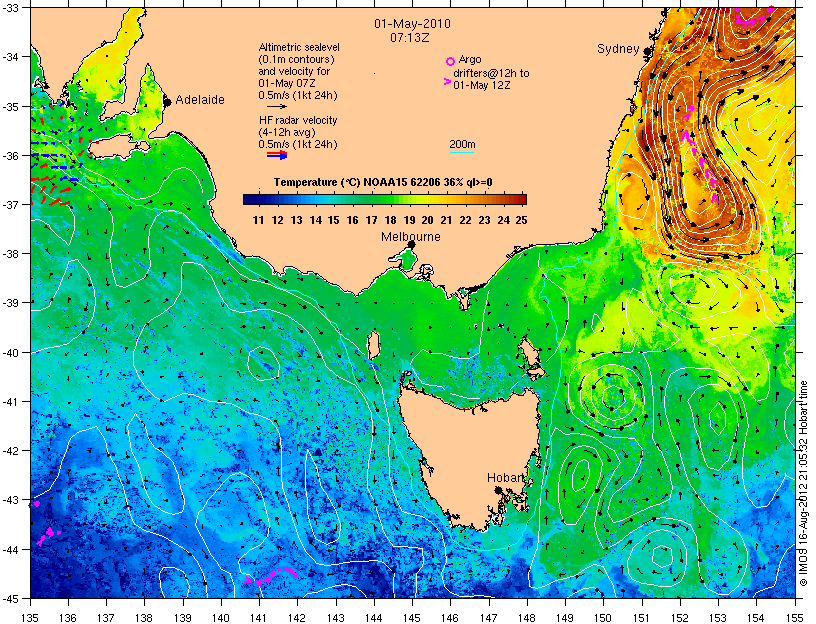
Task: Click latitude axis label -40
Action: tap(10, 352)
